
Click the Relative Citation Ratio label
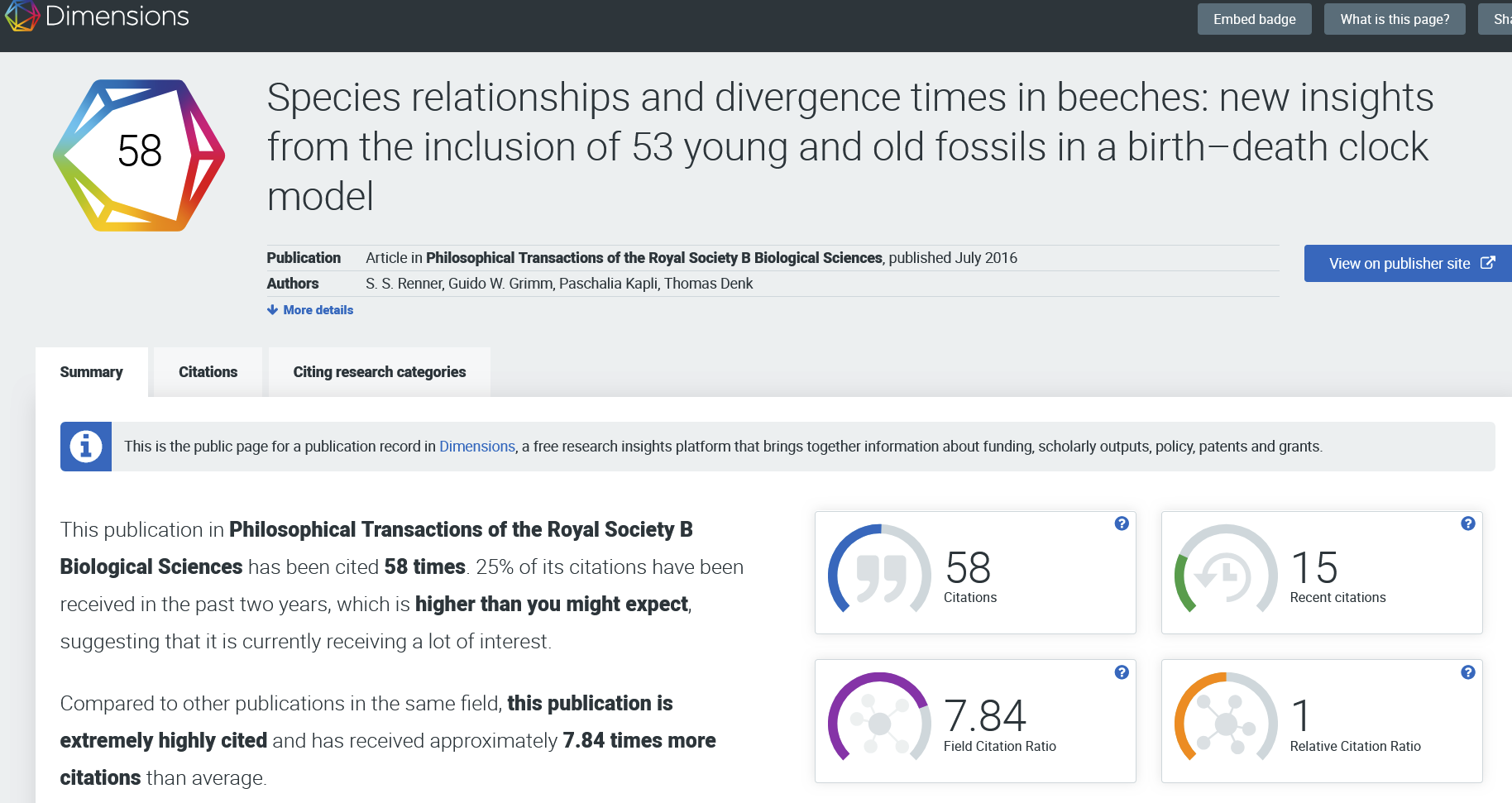pos(1356,746)
